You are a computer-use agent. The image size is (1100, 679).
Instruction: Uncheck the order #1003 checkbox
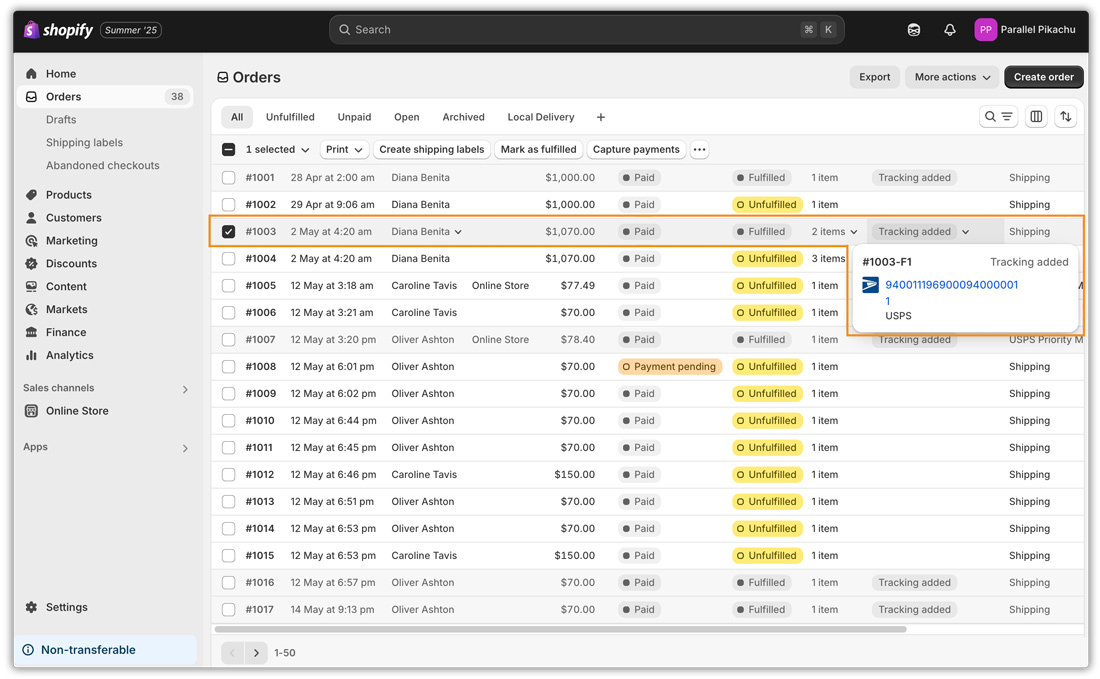point(229,231)
